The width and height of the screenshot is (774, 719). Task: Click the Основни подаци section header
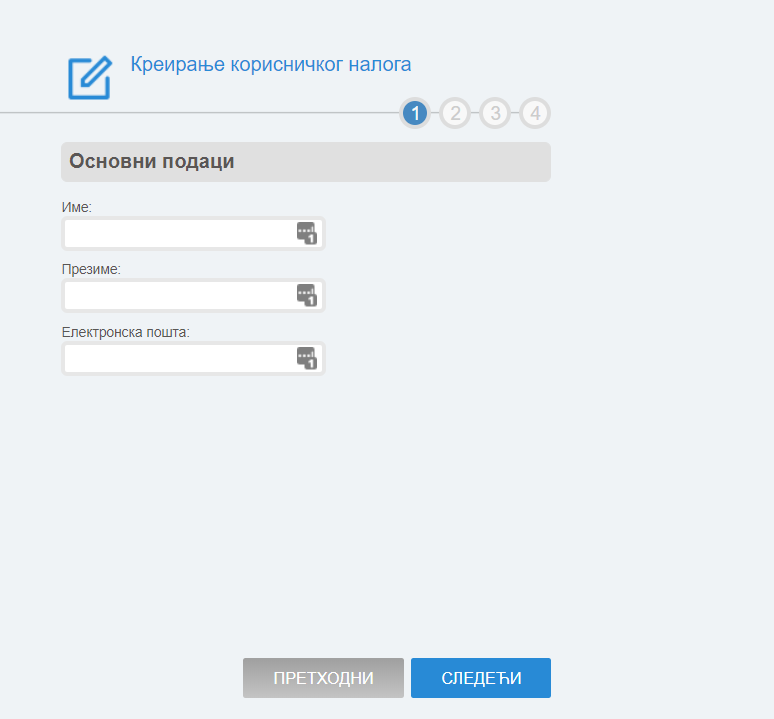(x=306, y=162)
